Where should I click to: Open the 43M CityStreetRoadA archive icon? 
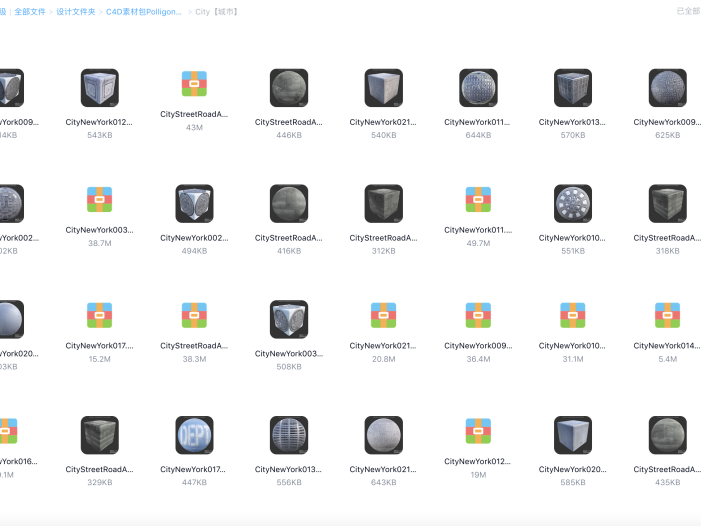point(194,83)
